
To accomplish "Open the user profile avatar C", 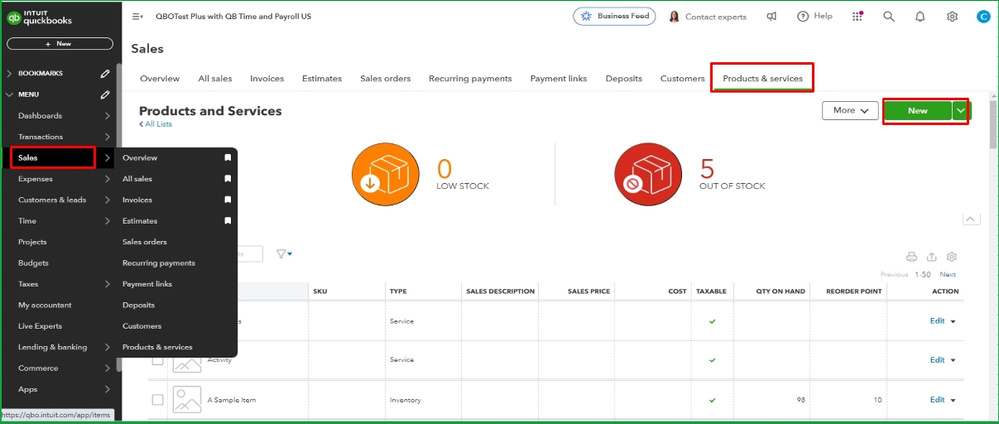I will [982, 17].
